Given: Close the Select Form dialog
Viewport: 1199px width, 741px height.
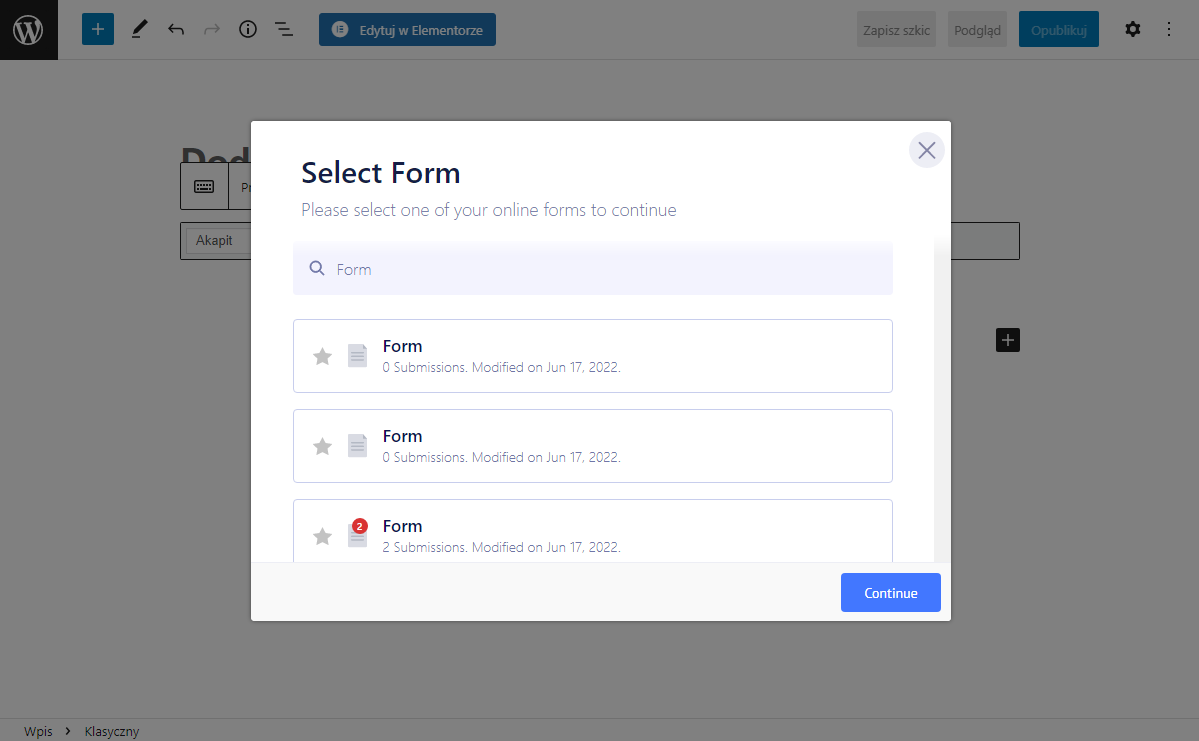Looking at the screenshot, I should pyautogui.click(x=926, y=150).
